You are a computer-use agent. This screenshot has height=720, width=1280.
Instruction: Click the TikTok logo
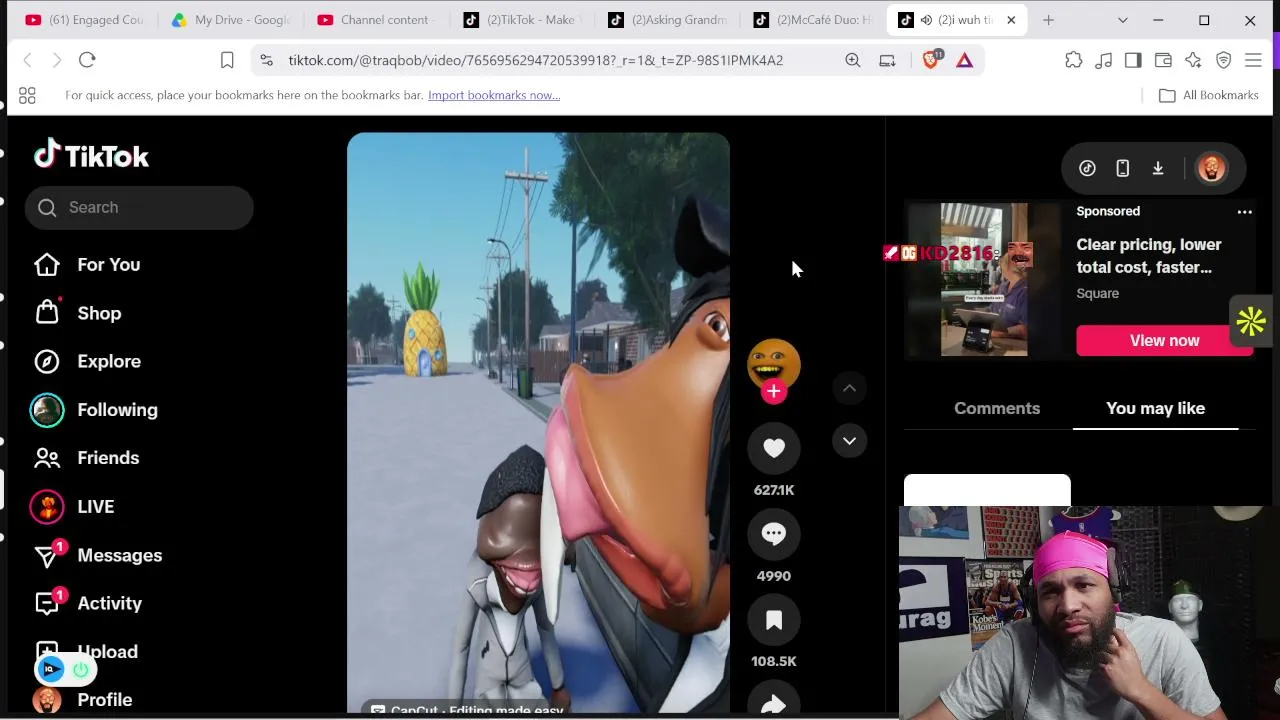[x=91, y=155]
